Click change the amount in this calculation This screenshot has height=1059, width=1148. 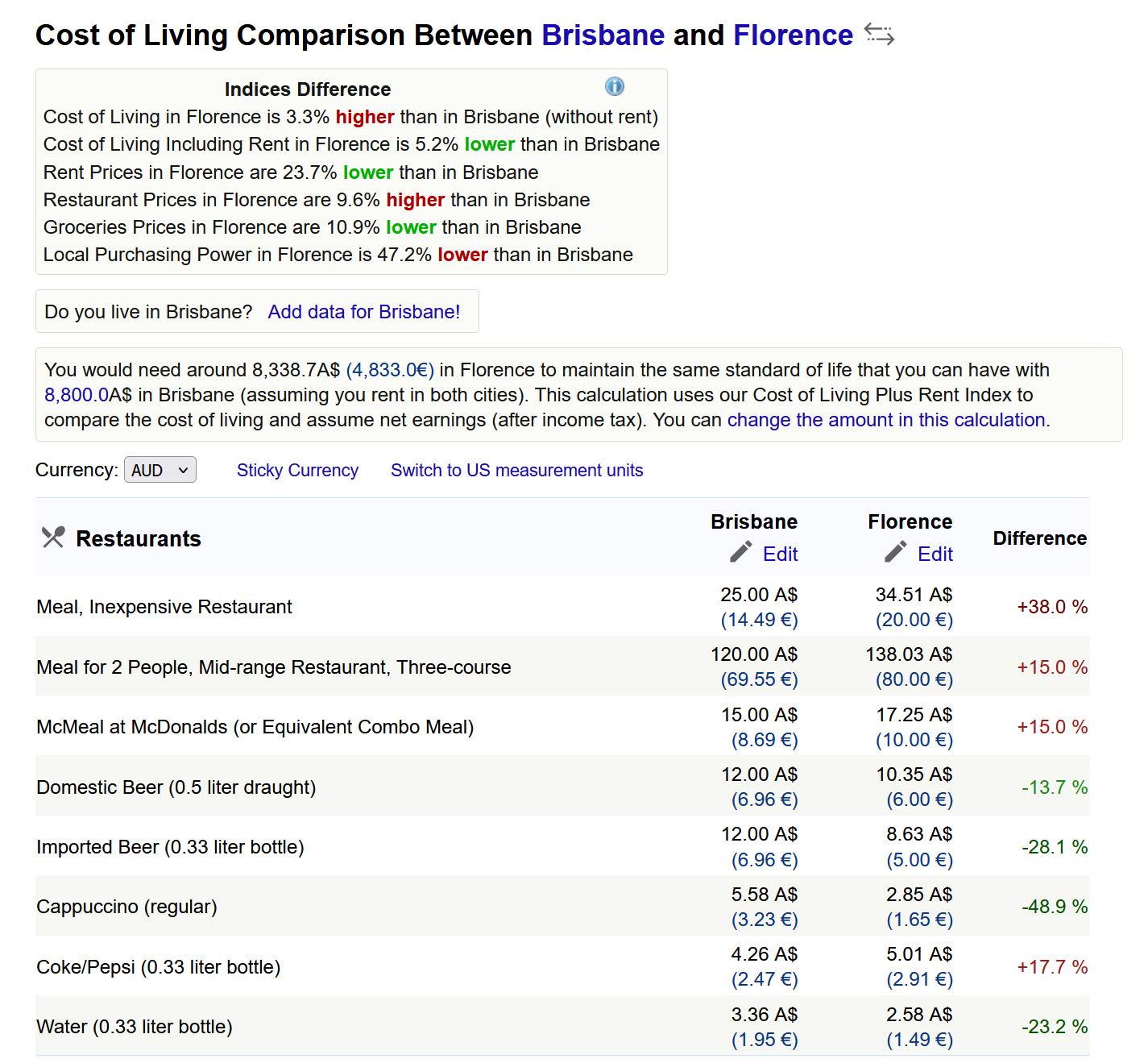885,420
